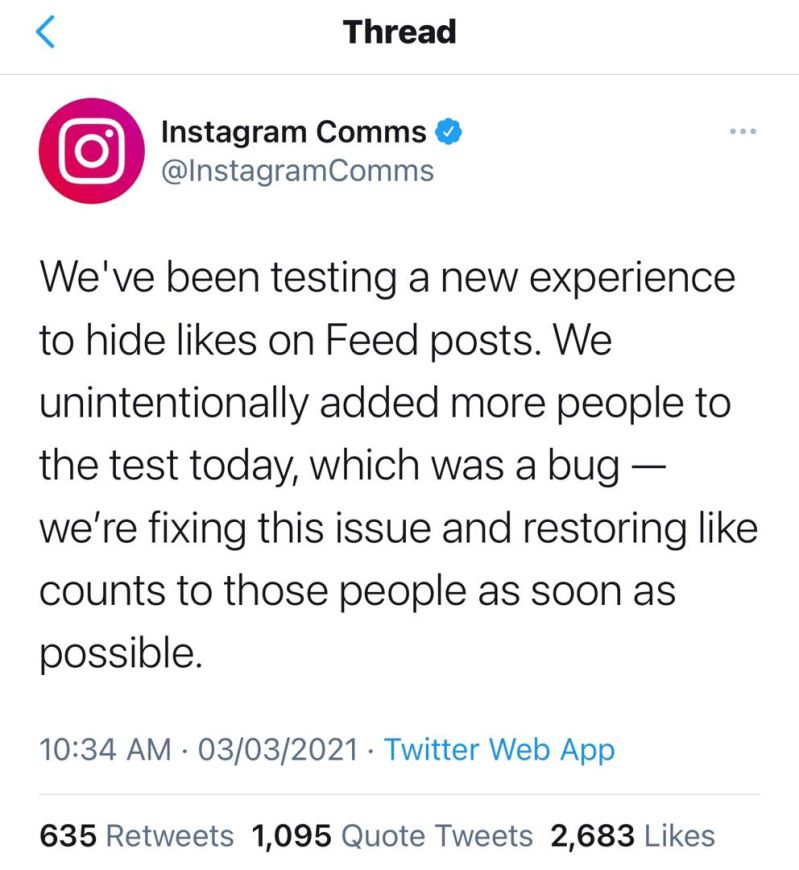Viewport: 799px width, 870px height.
Task: Click the @InstagramComms handle
Action: pyautogui.click(x=297, y=171)
